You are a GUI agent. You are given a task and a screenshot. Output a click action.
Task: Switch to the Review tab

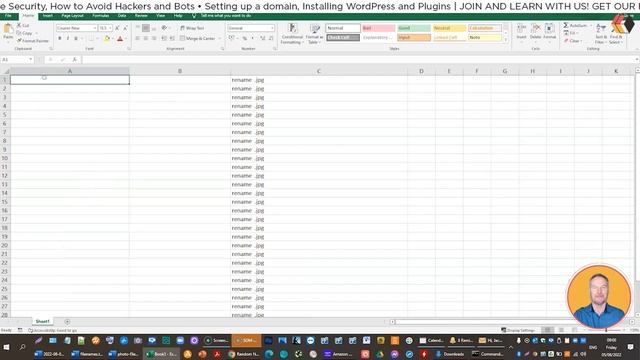click(141, 16)
